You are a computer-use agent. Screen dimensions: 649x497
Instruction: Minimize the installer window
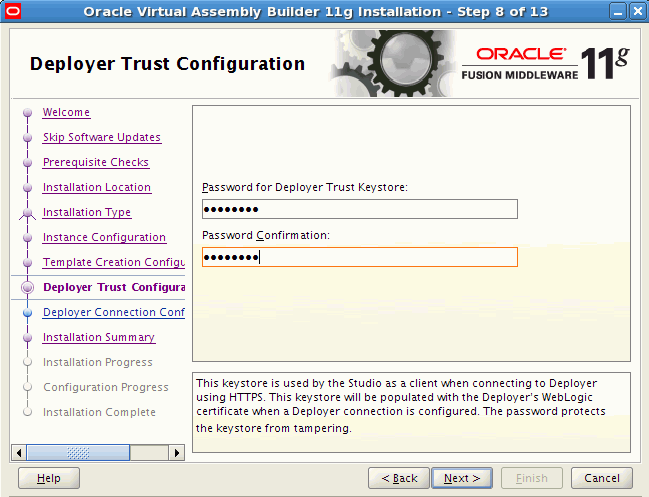618,11
